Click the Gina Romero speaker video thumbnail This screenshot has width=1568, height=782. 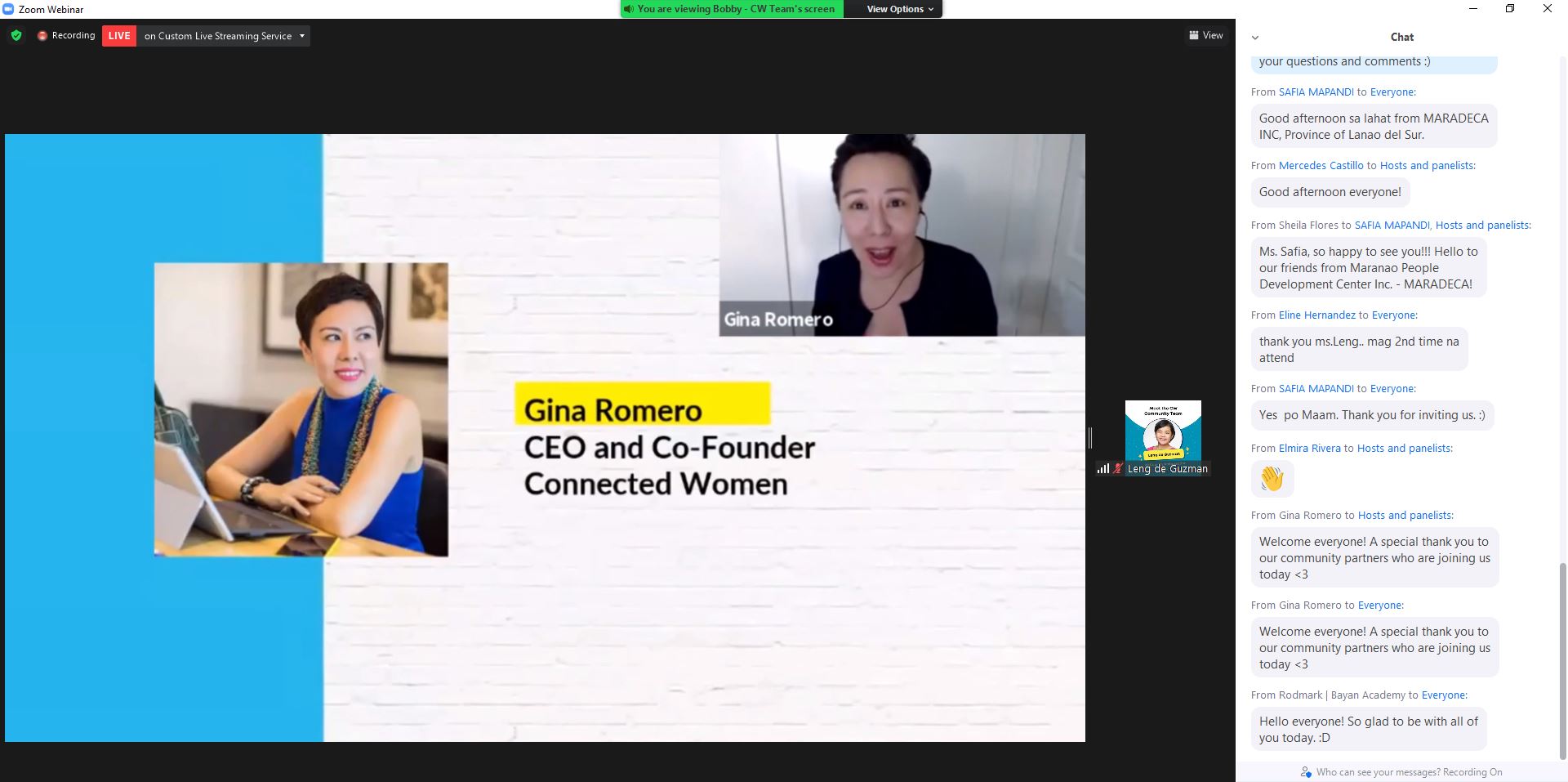[x=902, y=235]
